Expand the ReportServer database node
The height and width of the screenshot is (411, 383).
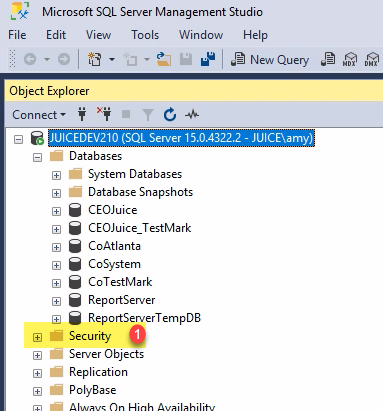(x=56, y=301)
